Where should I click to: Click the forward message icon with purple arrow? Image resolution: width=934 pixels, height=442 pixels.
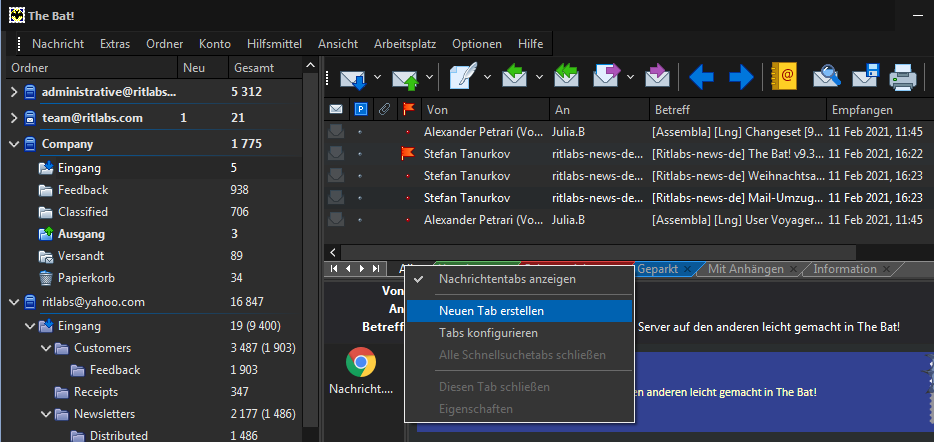click(x=608, y=77)
